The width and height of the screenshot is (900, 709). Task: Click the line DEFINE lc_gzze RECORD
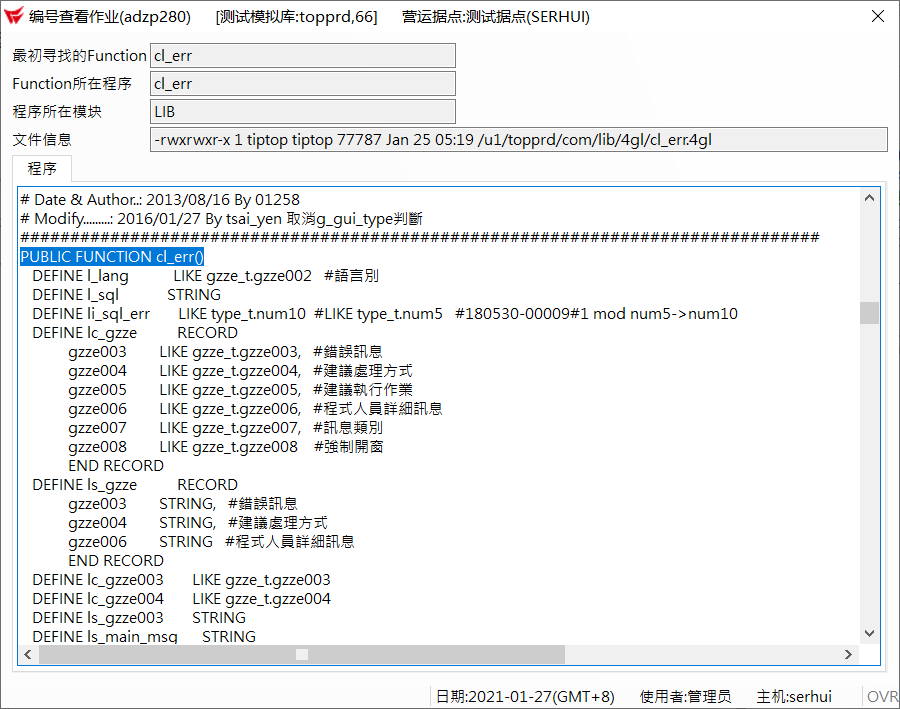coord(135,332)
